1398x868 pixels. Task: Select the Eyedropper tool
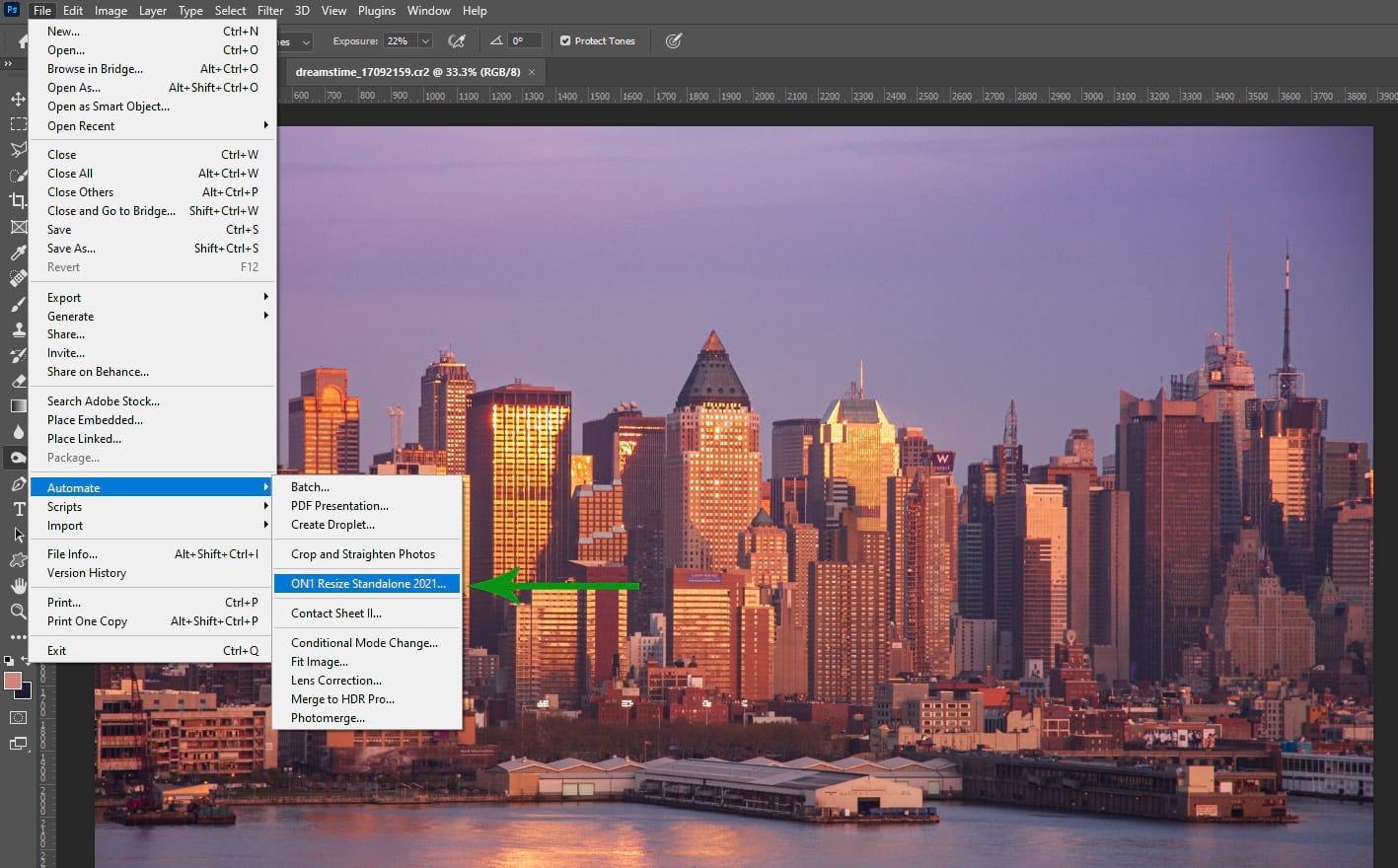click(x=18, y=253)
